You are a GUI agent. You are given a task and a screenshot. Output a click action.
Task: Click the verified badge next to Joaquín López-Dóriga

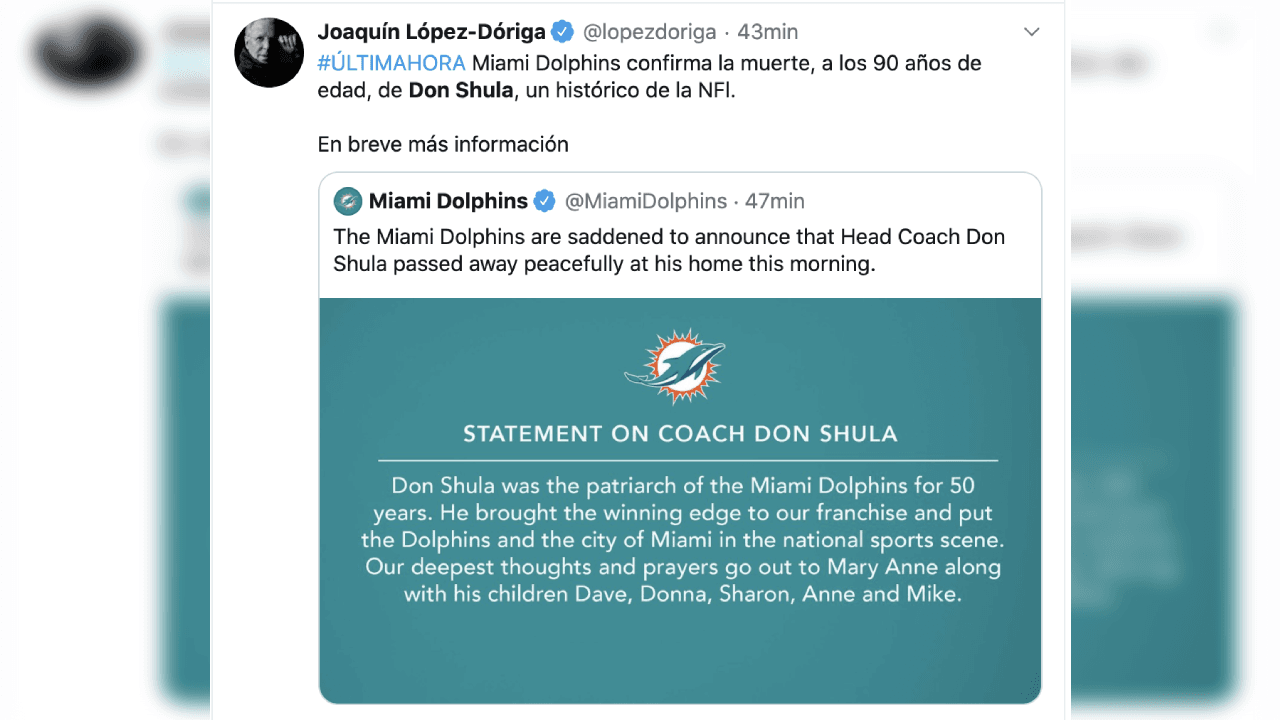click(x=562, y=31)
